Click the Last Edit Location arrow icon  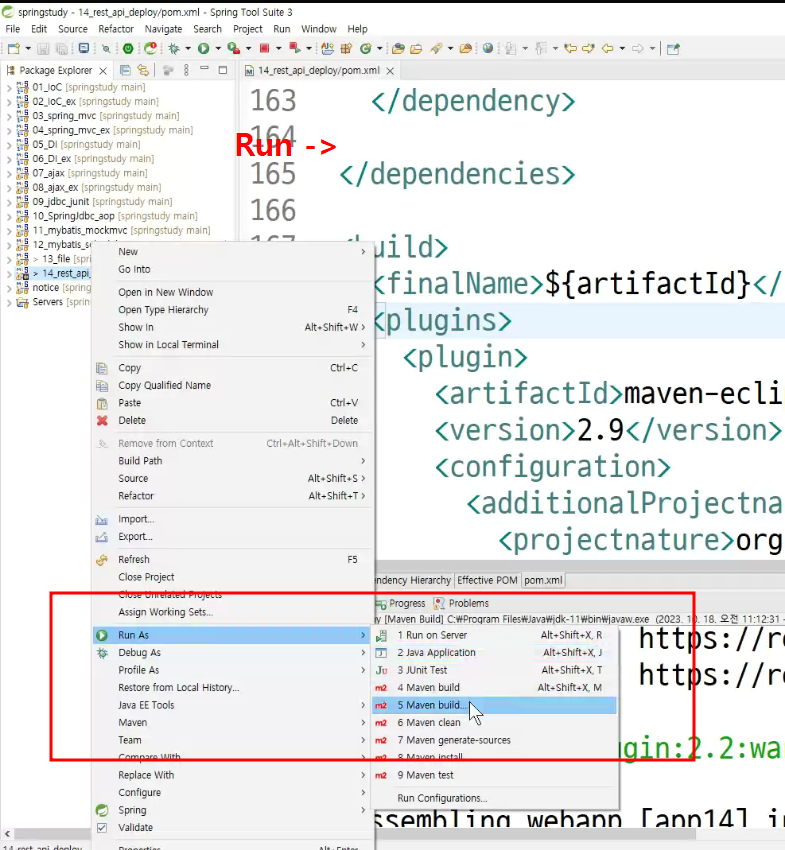click(x=570, y=48)
